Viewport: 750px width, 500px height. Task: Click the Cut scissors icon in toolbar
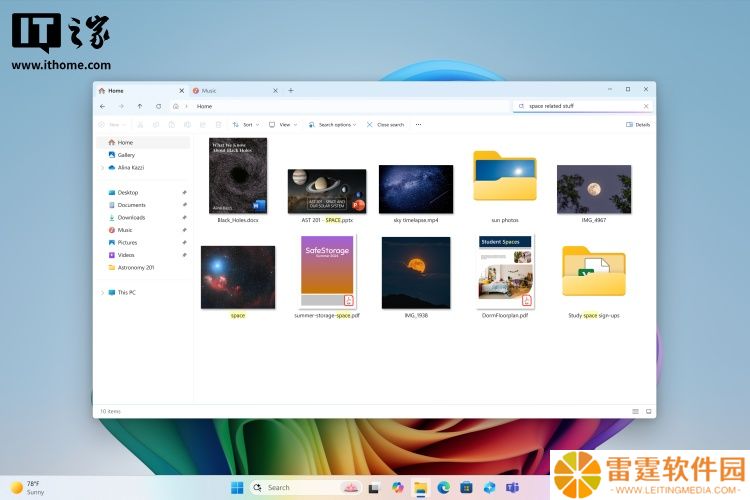coord(140,124)
